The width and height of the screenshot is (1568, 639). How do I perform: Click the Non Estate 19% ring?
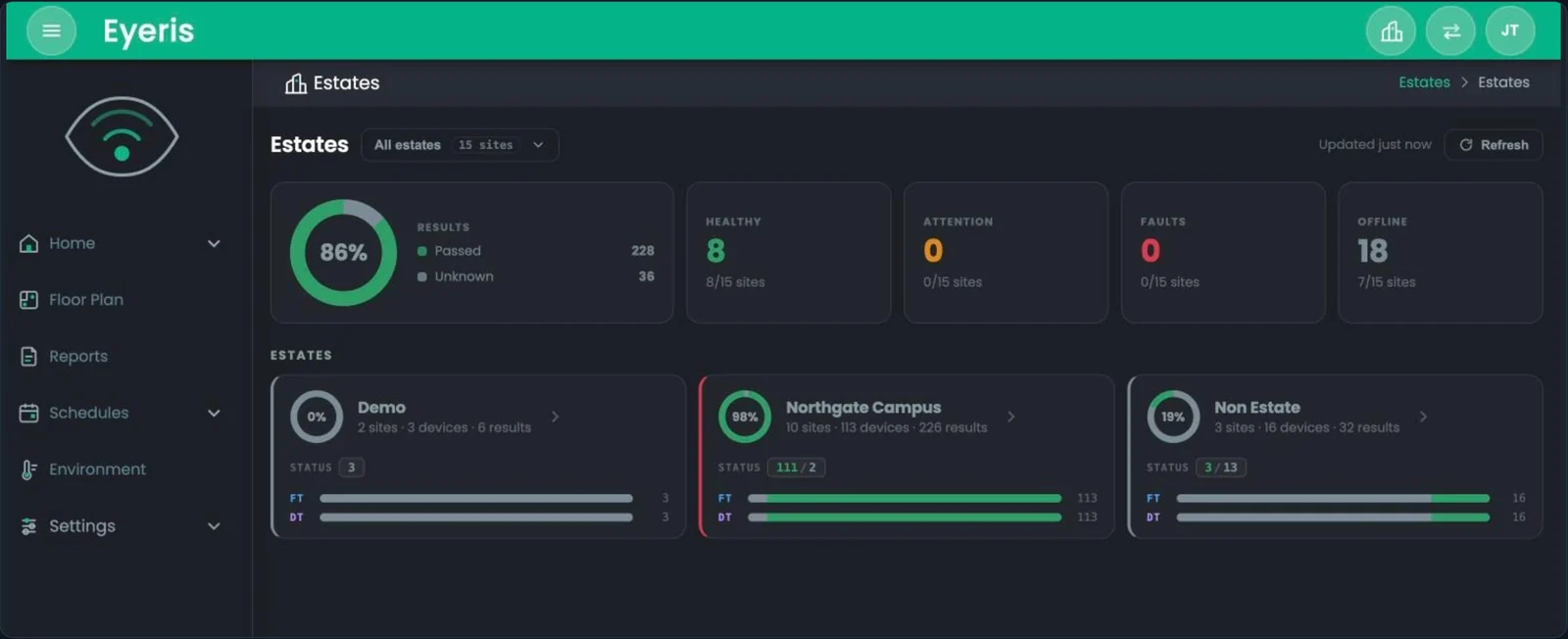[1173, 417]
